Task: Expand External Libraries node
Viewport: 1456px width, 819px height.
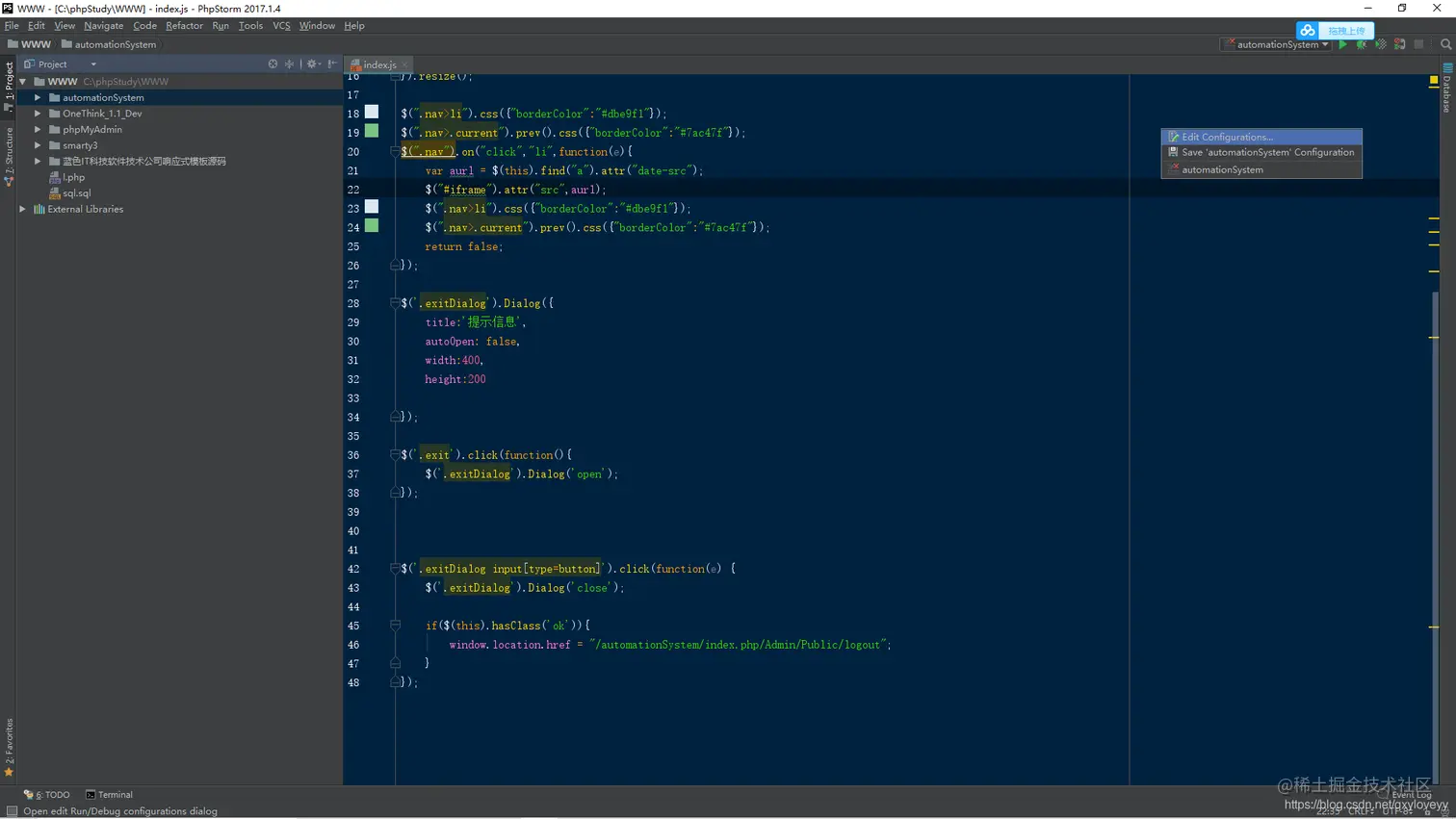Action: (x=22, y=209)
